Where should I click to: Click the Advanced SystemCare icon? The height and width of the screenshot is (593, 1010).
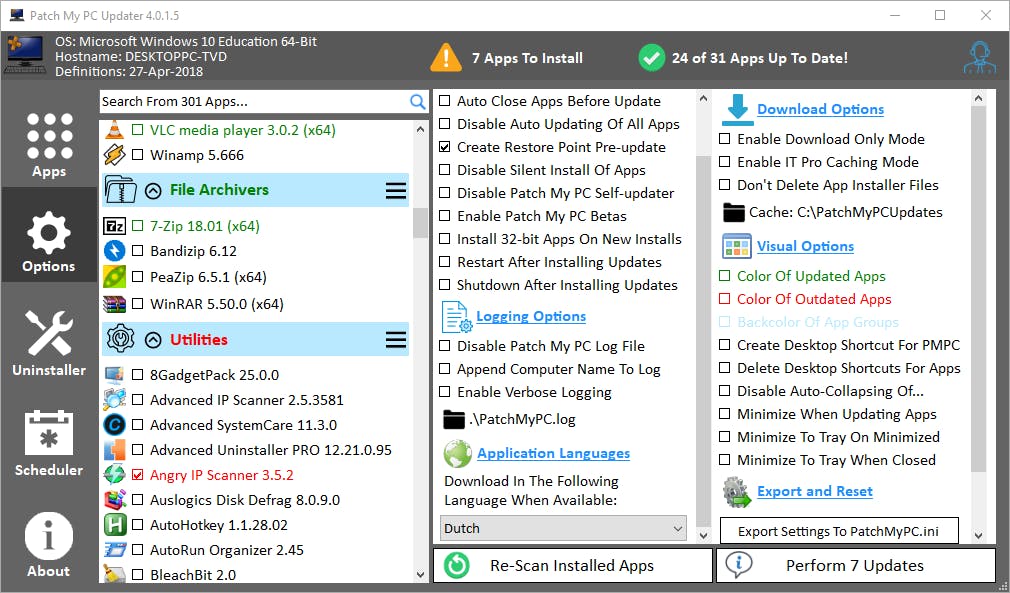point(114,425)
